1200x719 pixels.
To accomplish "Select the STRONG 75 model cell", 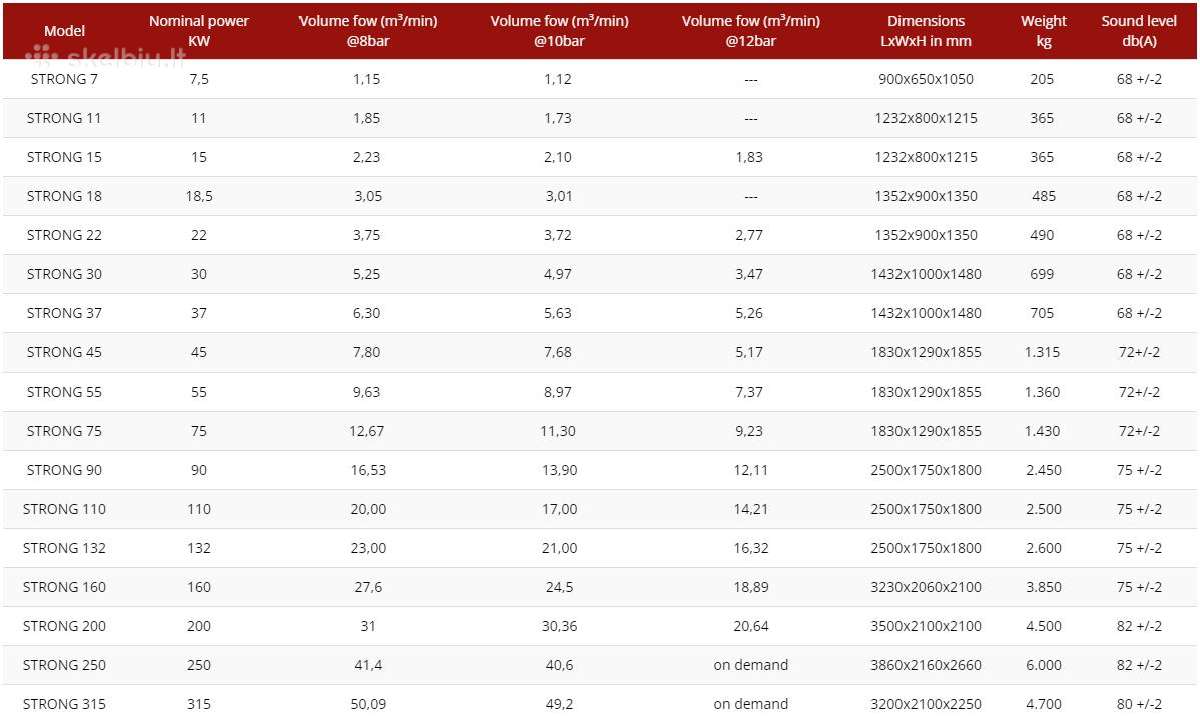I will 64,431.
